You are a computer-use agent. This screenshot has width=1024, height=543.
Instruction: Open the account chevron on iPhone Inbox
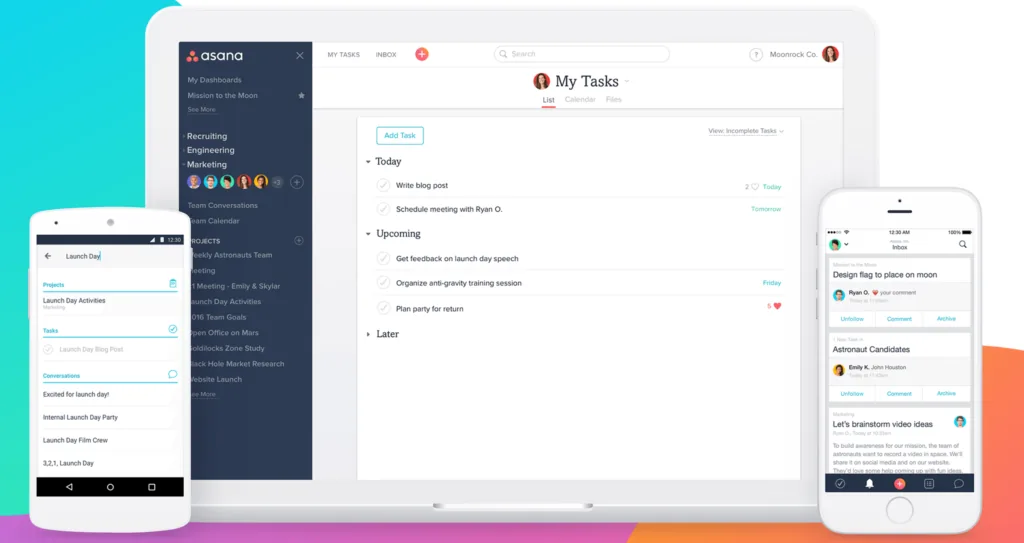(x=846, y=244)
